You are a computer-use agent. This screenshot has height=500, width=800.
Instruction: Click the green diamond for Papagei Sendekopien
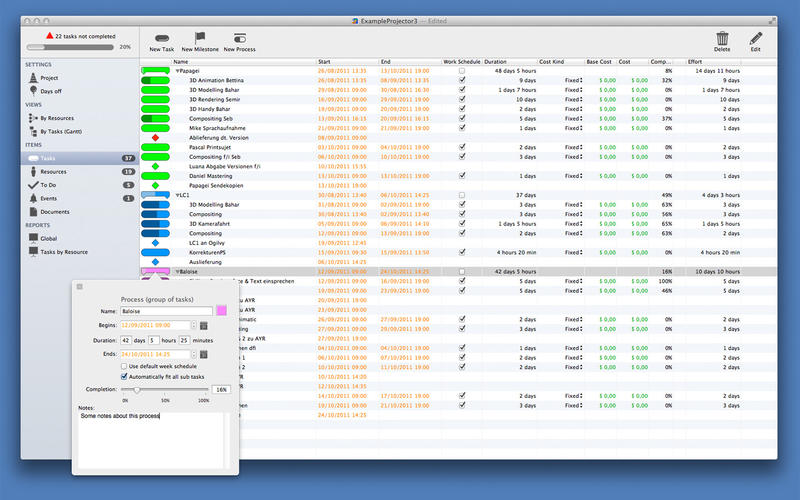click(156, 186)
